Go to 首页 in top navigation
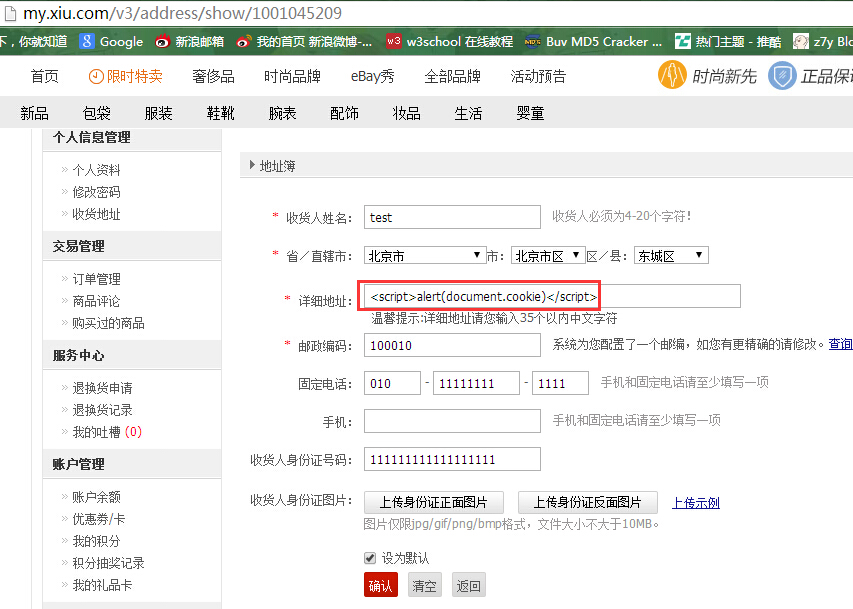This screenshot has height=609, width=853. coord(45,76)
